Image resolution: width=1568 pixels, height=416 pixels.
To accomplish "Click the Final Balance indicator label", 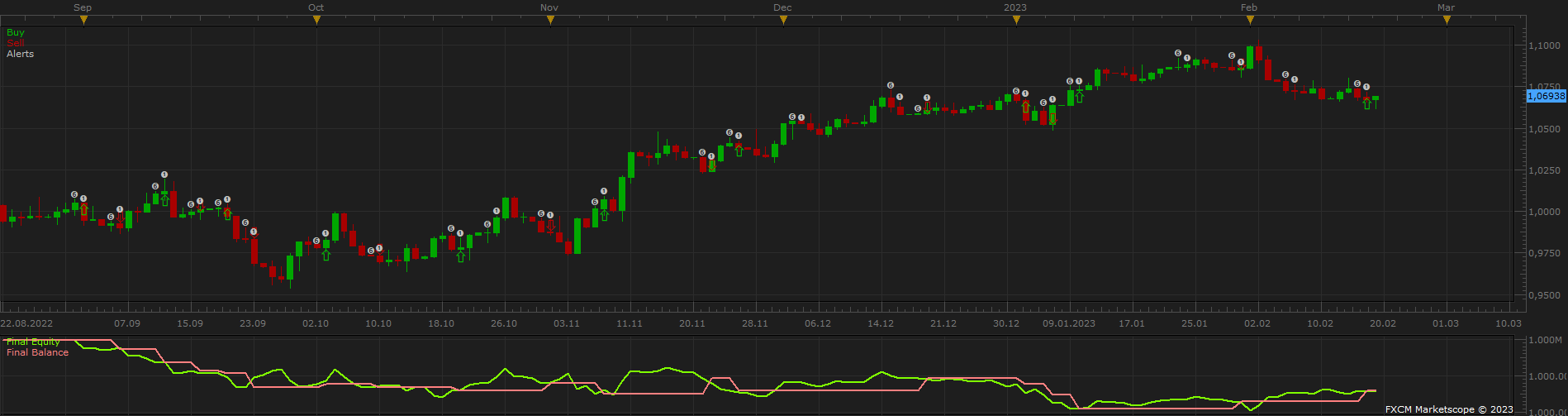I will point(37,352).
